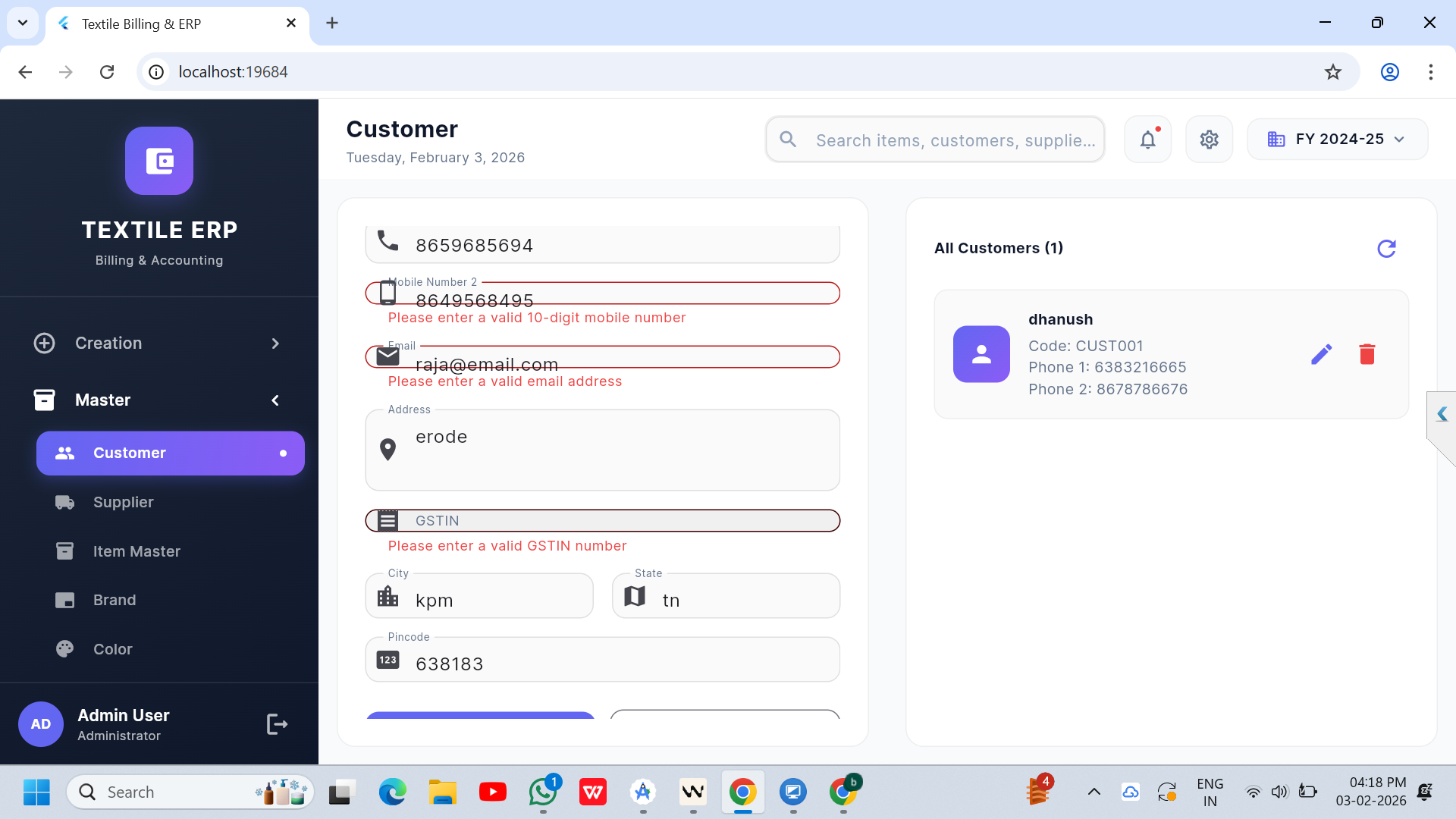Screen dimensions: 1456x819
Task: Click the logout icon beside Admin User
Action: (277, 724)
